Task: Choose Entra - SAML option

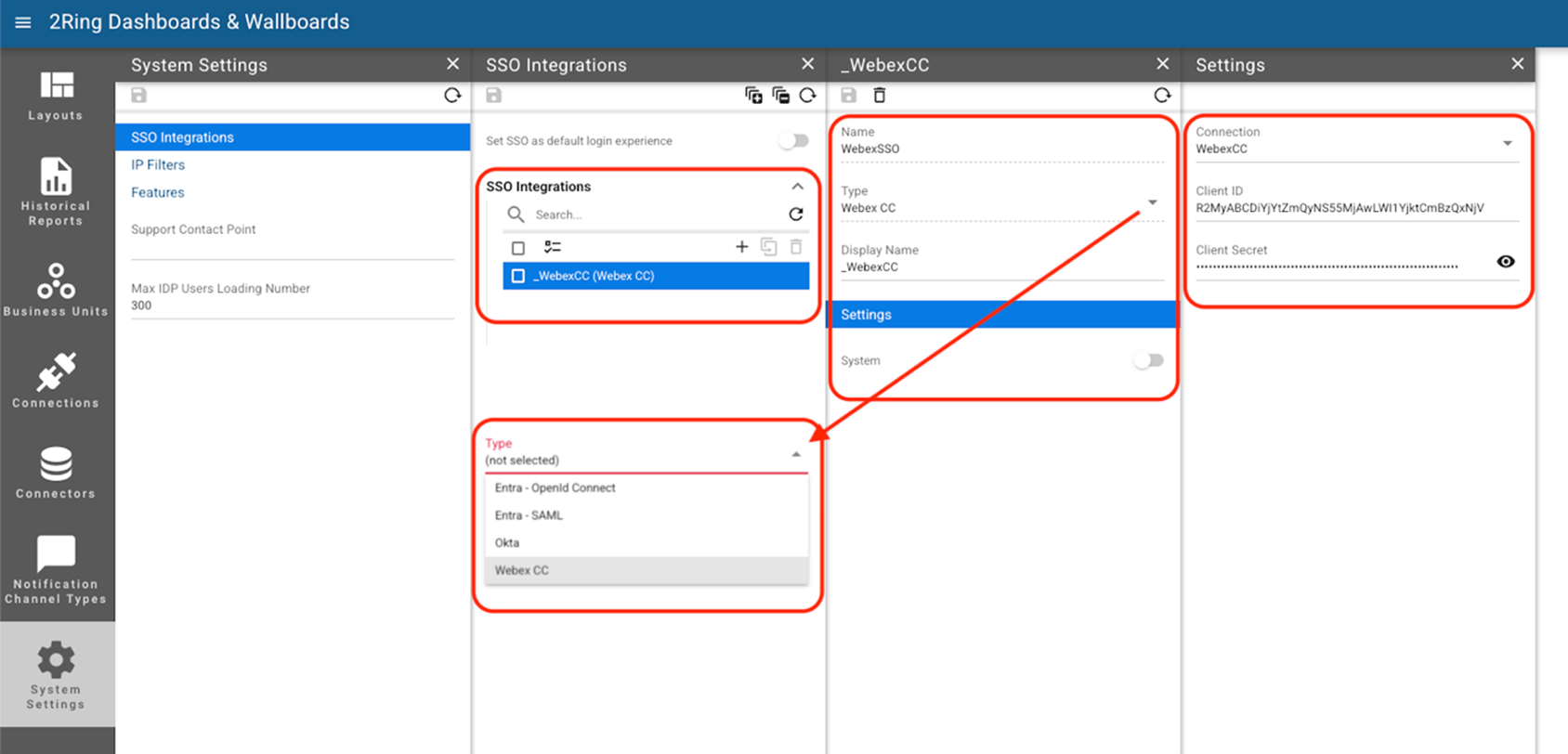Action: tap(646, 515)
